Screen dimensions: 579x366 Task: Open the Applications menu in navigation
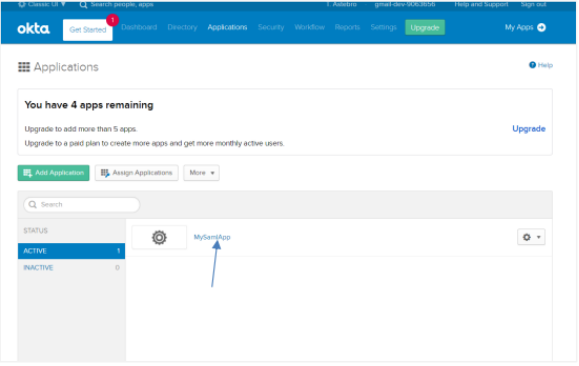227,27
